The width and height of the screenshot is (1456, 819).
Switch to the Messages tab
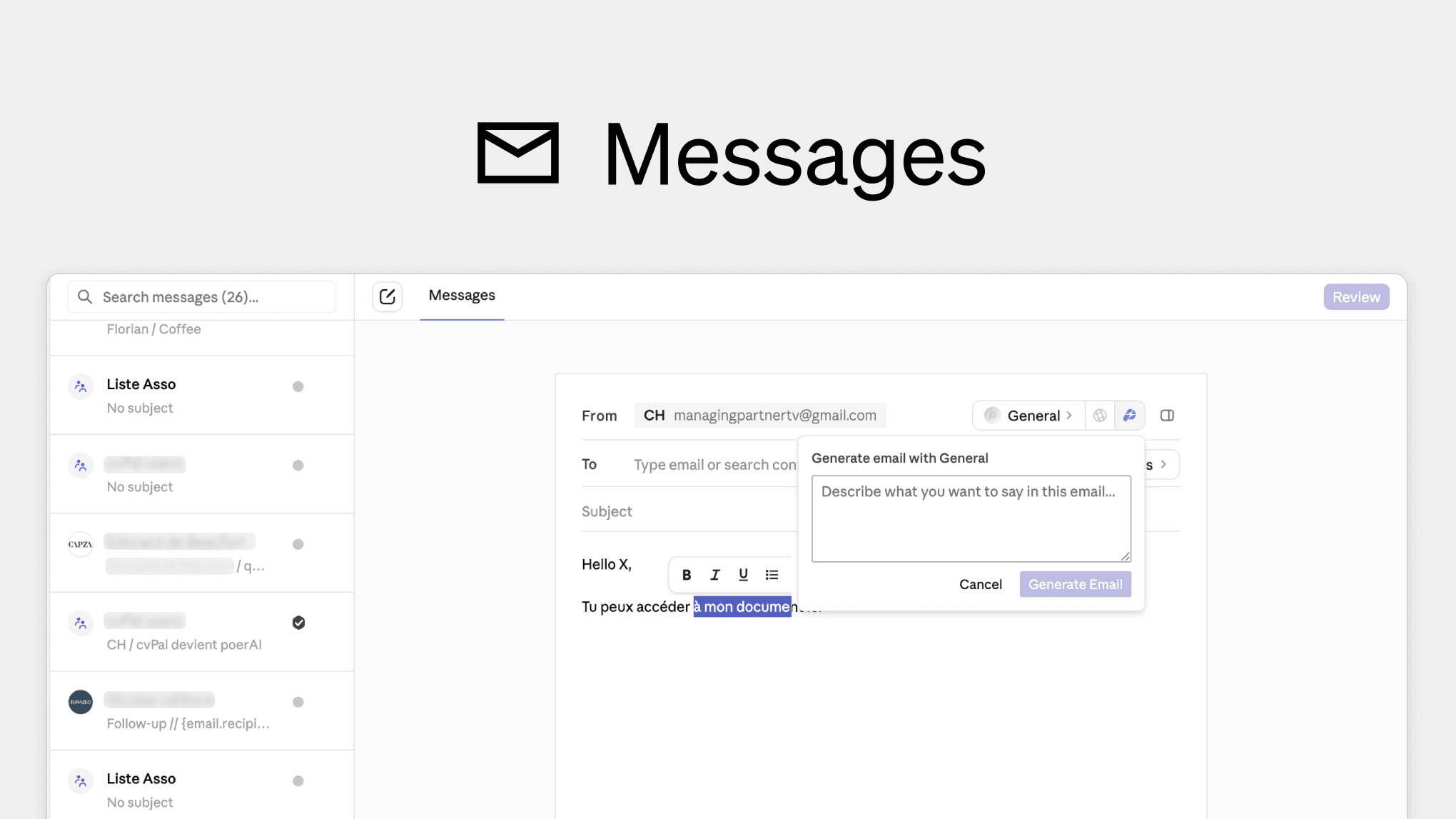pyautogui.click(x=461, y=295)
